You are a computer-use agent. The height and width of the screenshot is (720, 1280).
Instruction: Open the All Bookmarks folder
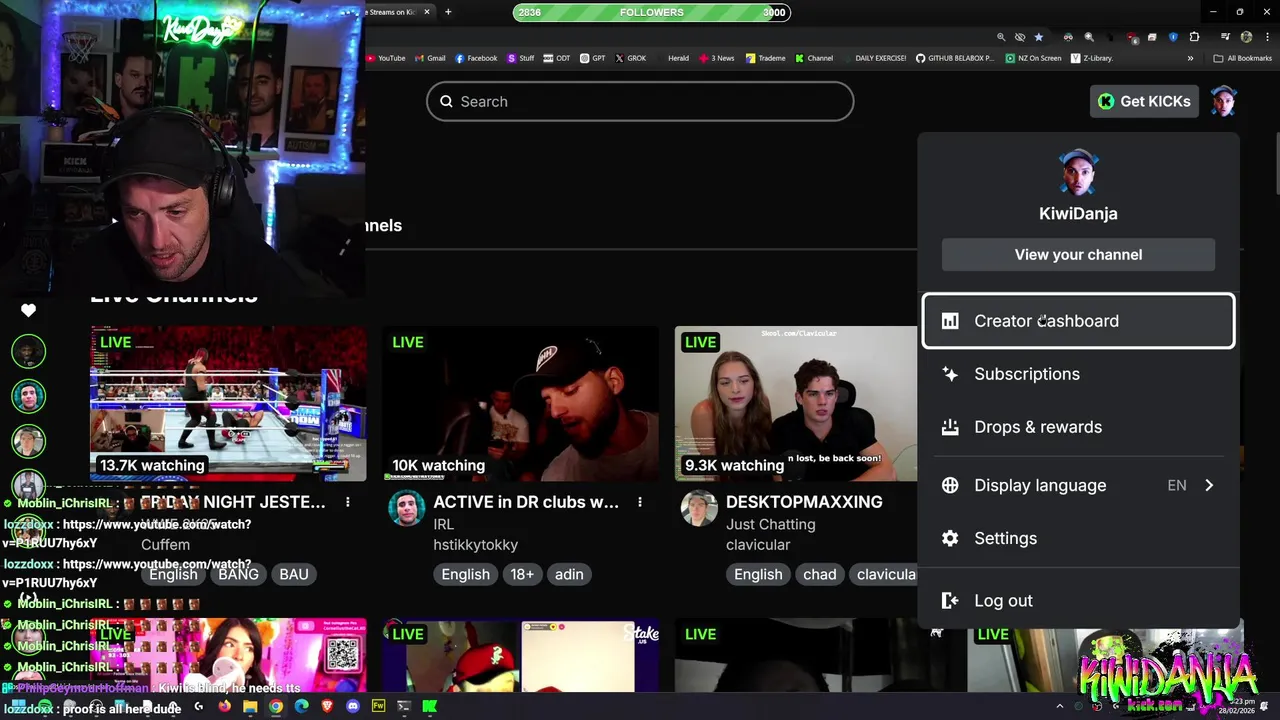pos(1242,58)
